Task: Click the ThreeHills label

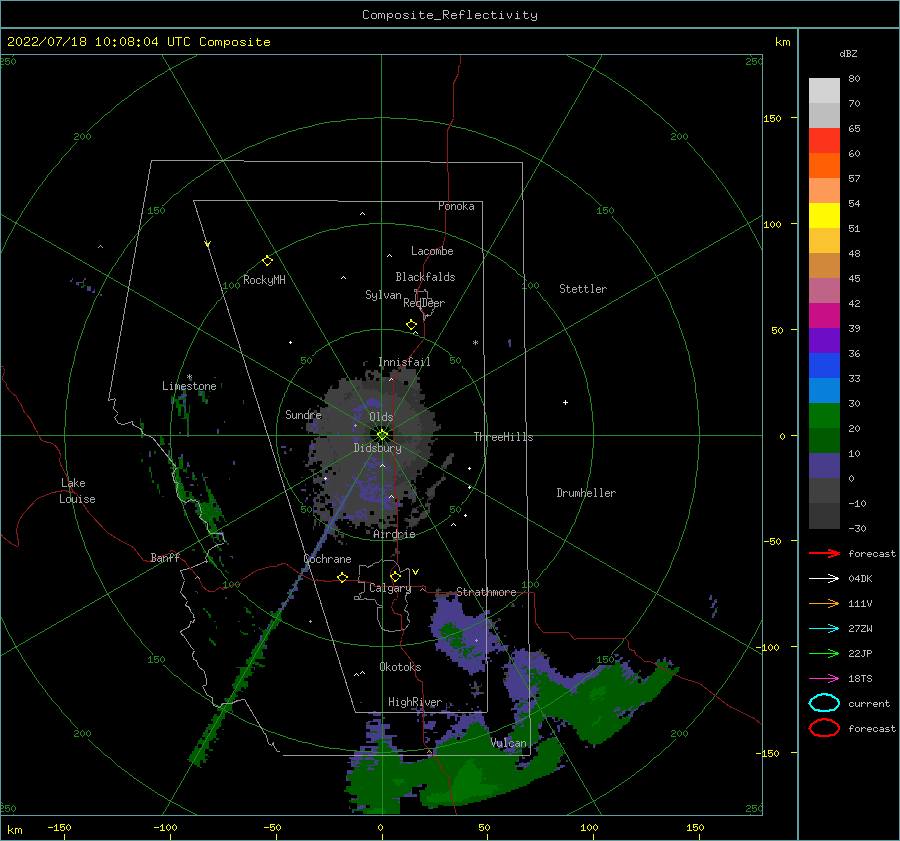Action: [x=503, y=437]
